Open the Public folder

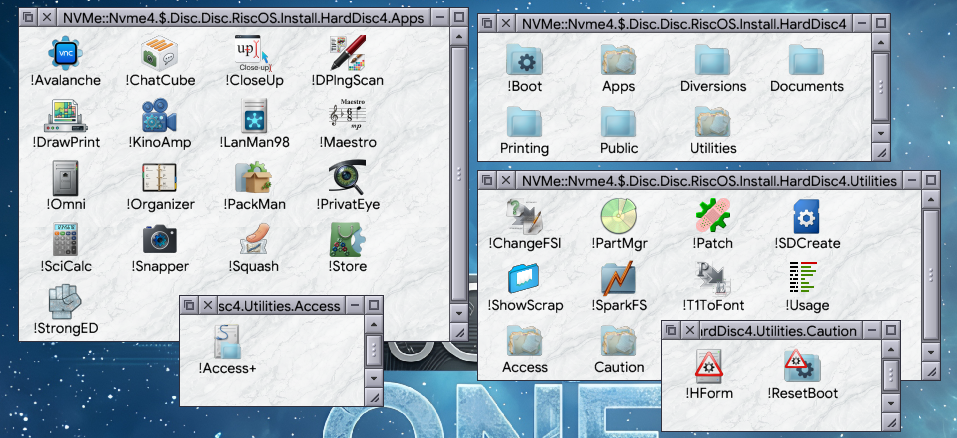coord(618,122)
